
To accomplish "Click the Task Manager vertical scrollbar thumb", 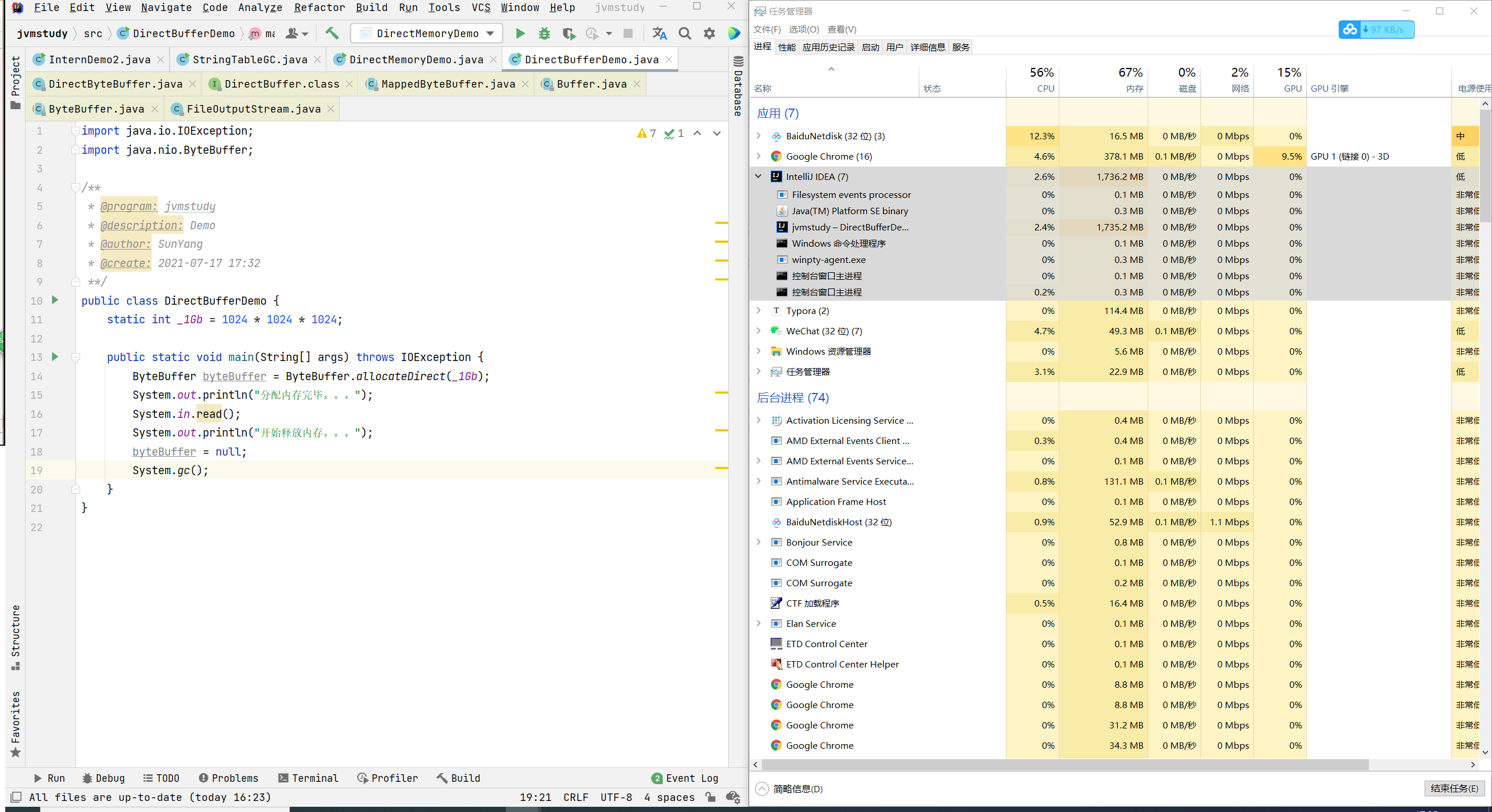I will [x=1485, y=165].
